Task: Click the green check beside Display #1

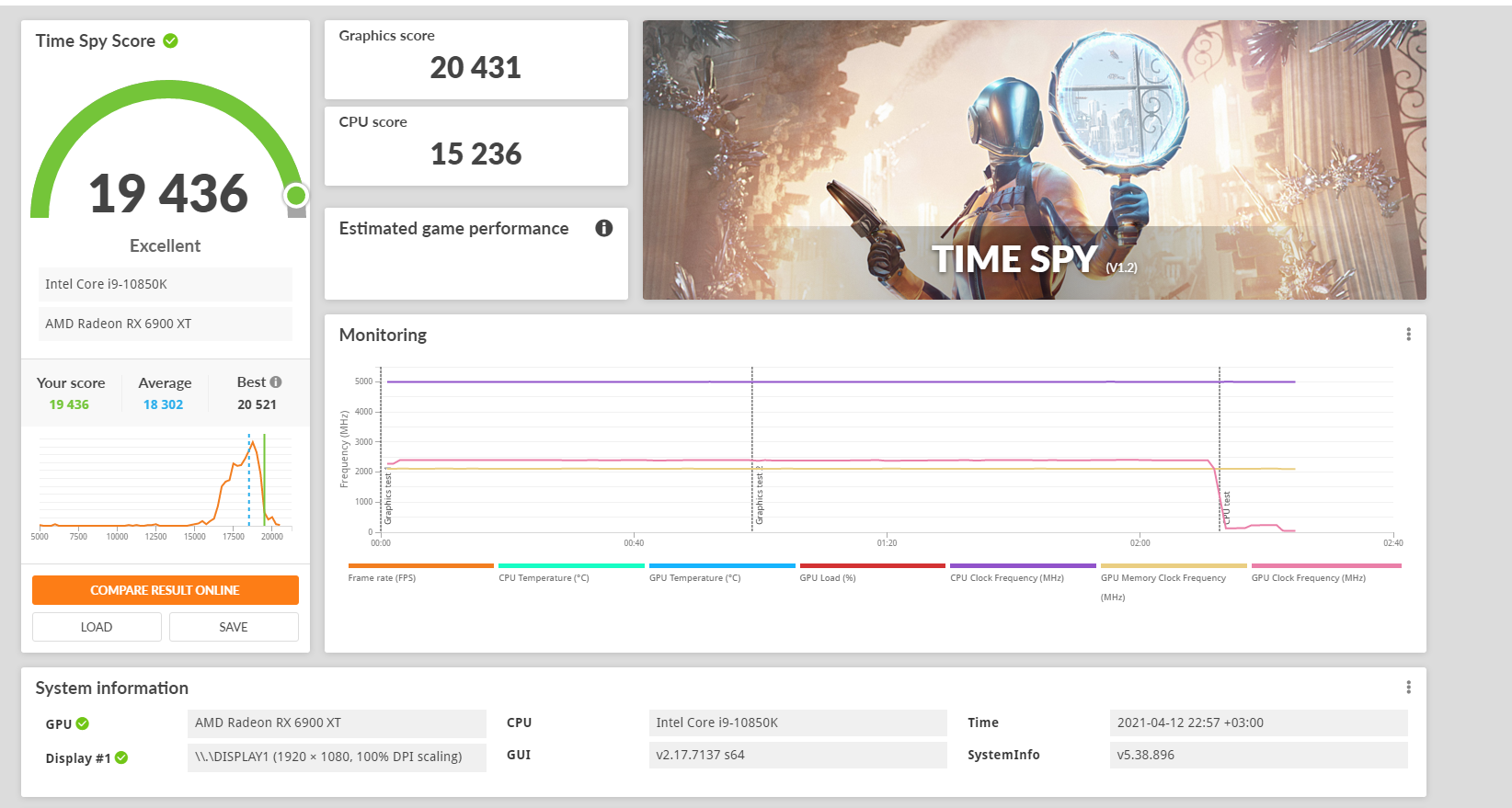Action: coord(121,757)
